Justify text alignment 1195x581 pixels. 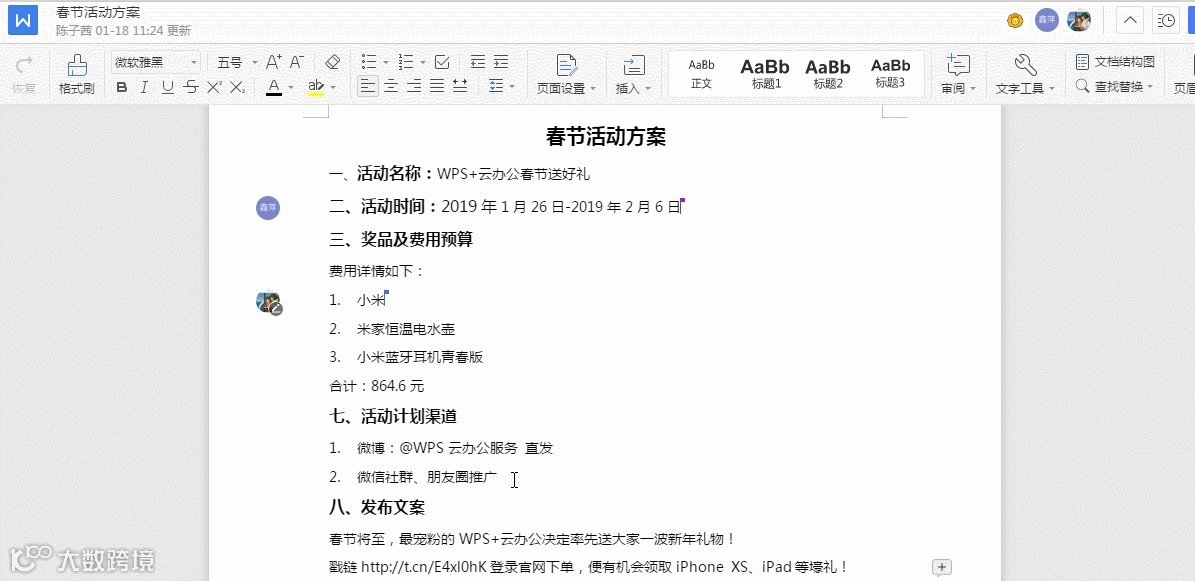coord(437,85)
